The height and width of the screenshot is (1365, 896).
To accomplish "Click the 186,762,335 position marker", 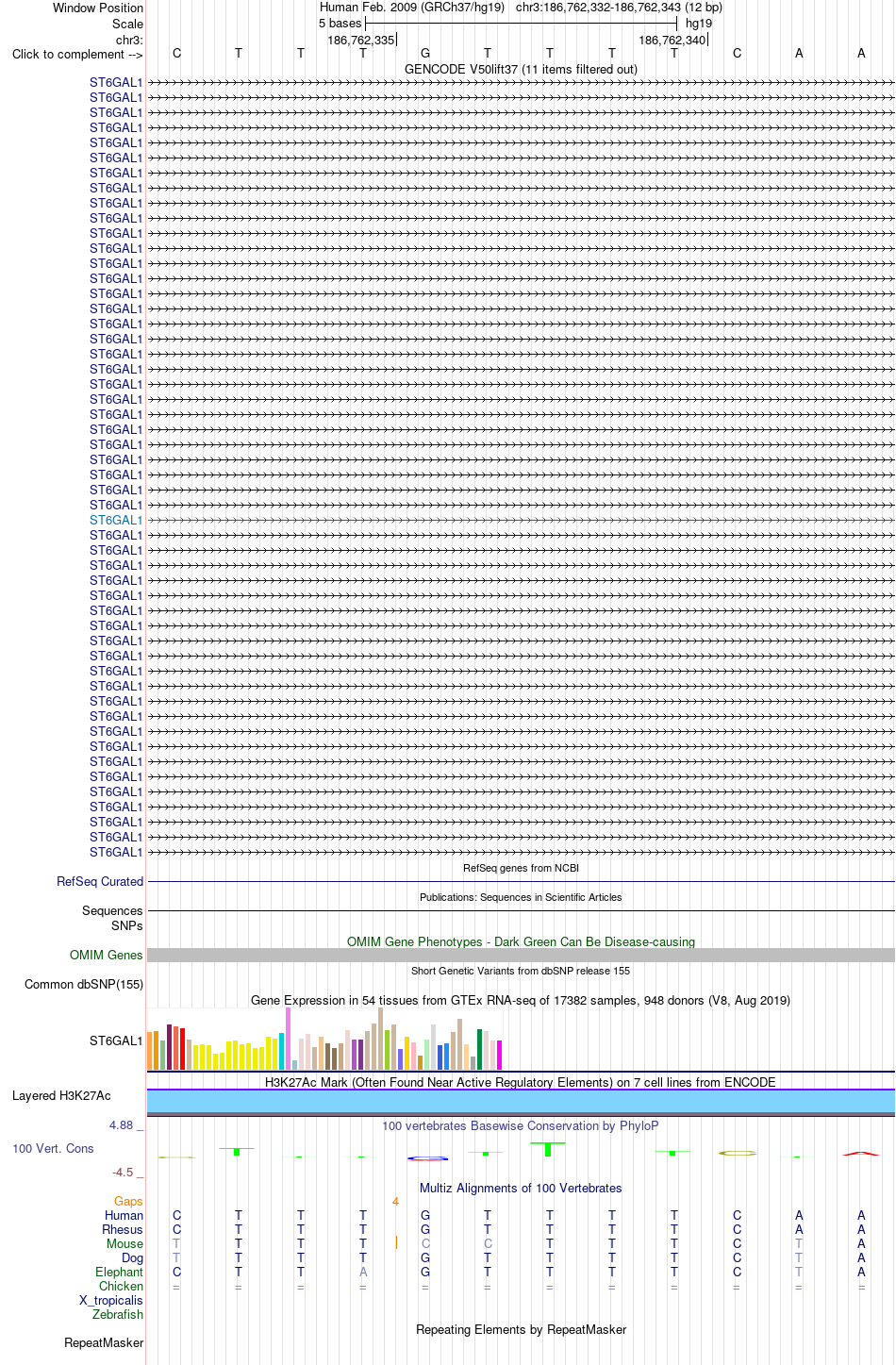I will 361,40.
